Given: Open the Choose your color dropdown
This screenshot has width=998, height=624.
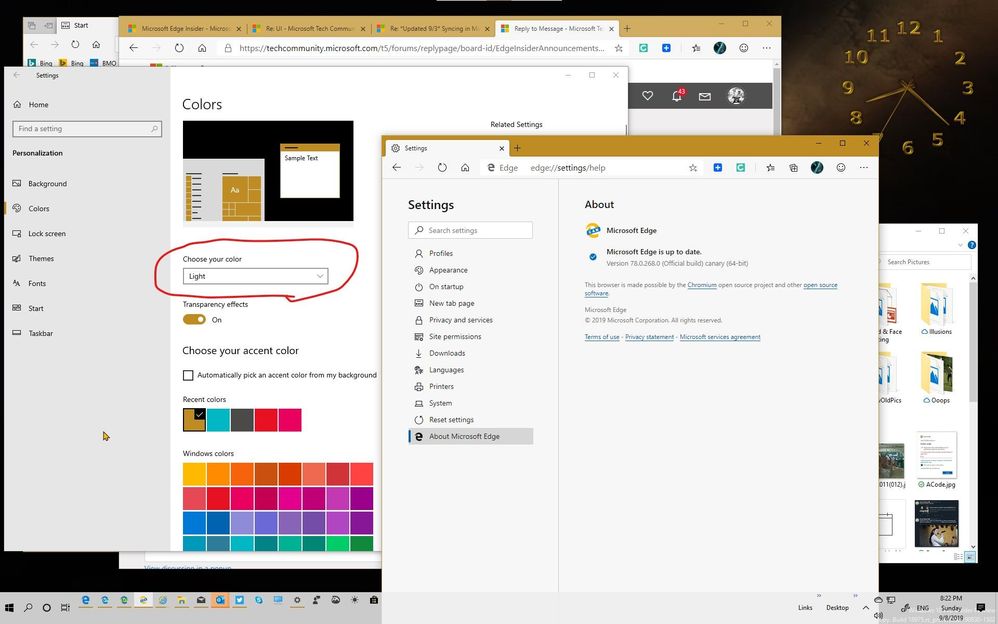Looking at the screenshot, I should (x=255, y=276).
